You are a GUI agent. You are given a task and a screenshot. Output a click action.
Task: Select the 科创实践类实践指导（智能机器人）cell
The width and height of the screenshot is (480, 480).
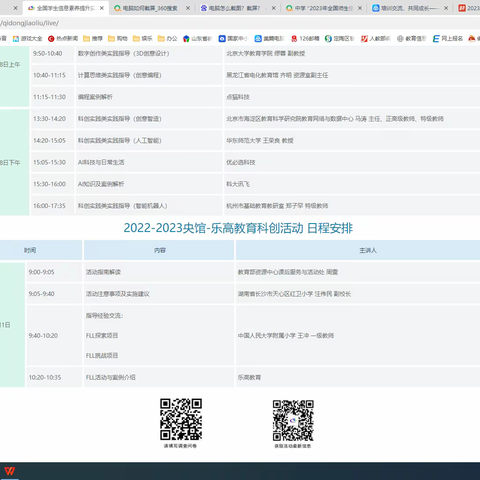[149, 206]
